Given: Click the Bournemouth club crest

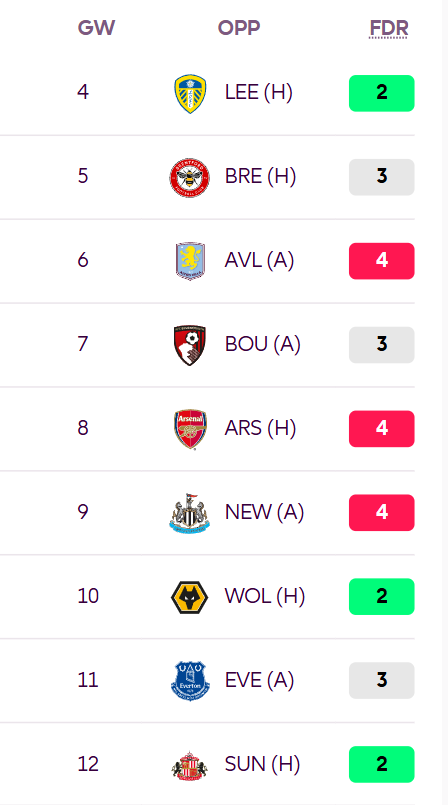Looking at the screenshot, I should coord(190,344).
